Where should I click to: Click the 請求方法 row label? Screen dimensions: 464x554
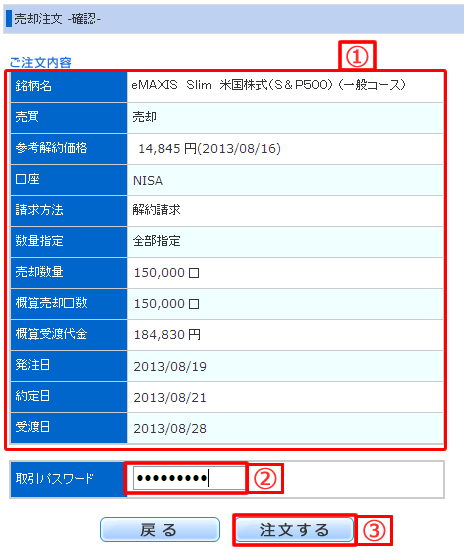(x=39, y=210)
